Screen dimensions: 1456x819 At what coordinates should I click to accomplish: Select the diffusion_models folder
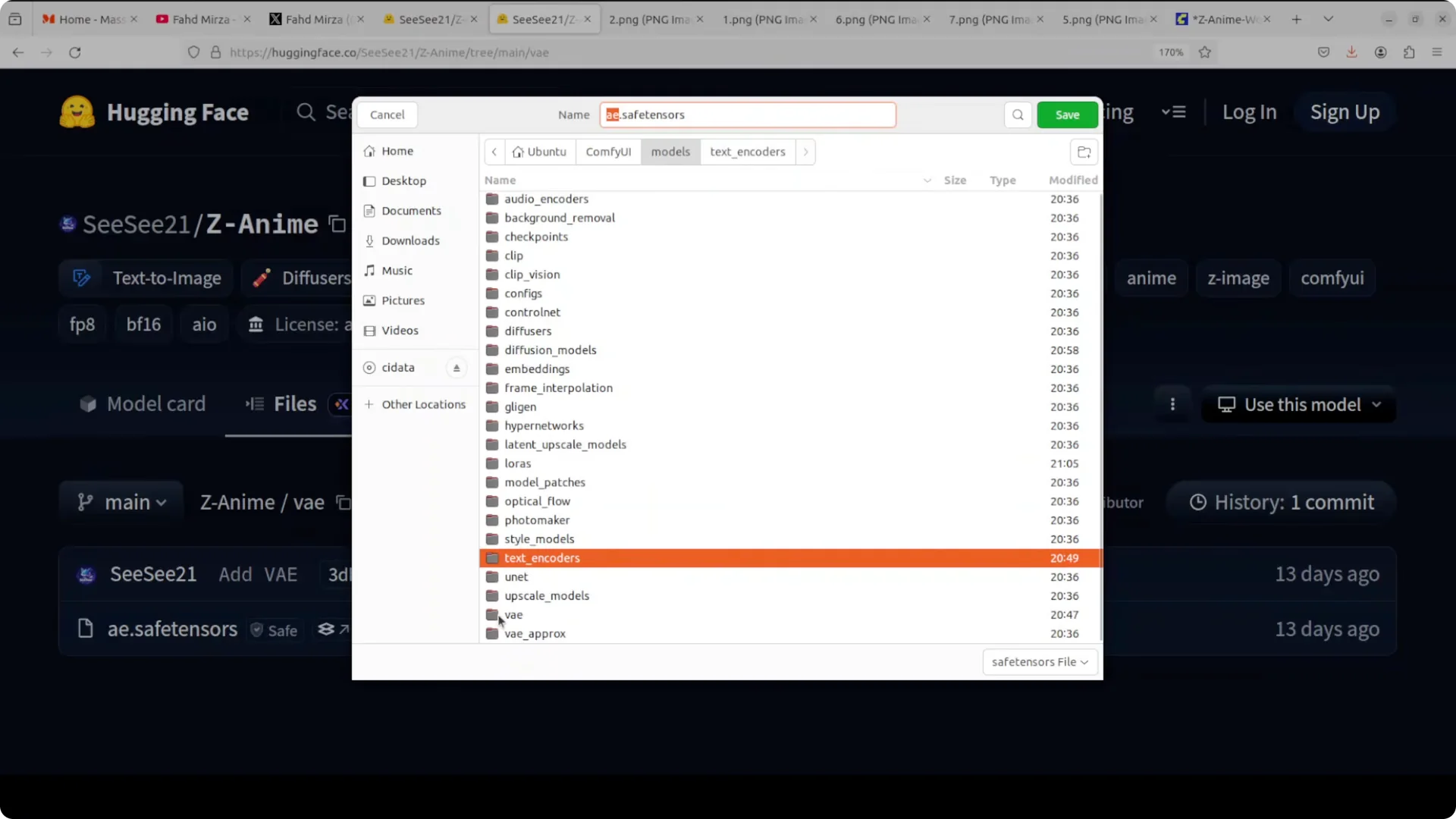790,350
